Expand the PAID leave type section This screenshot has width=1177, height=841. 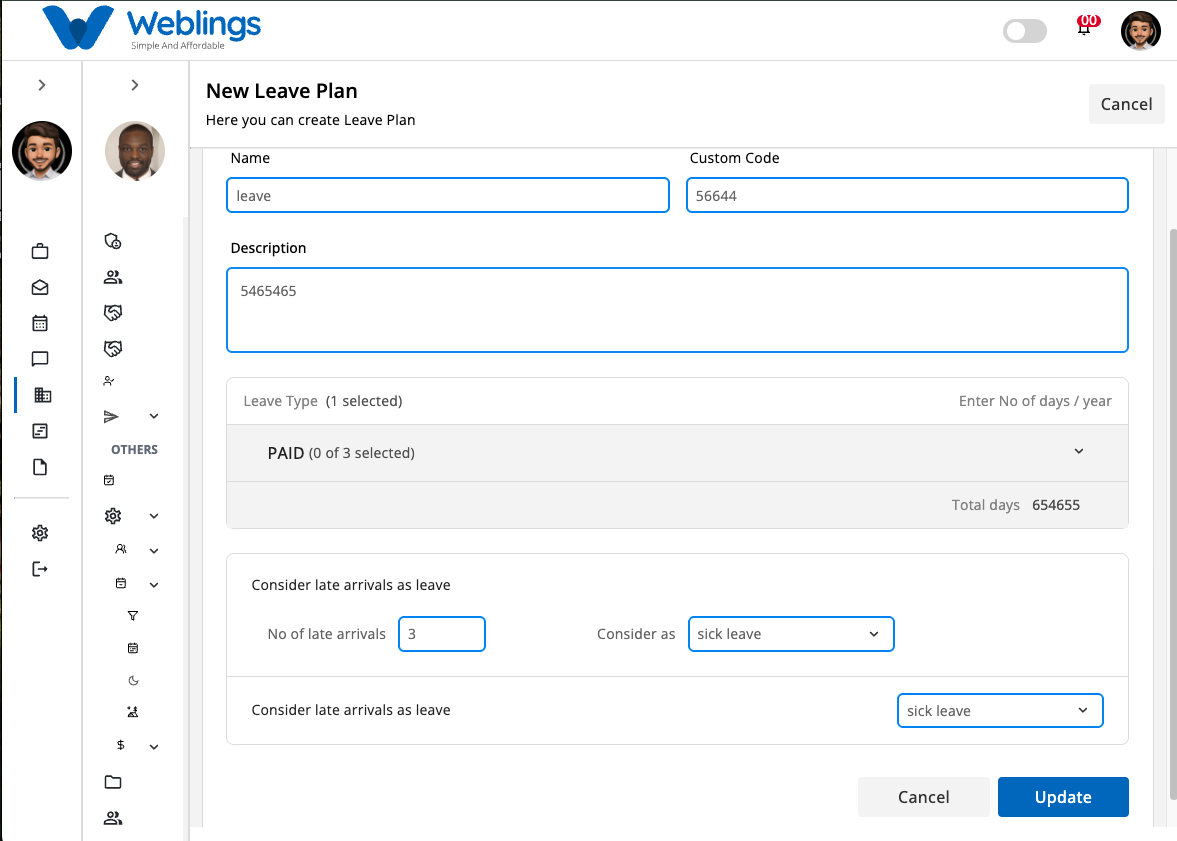point(677,453)
